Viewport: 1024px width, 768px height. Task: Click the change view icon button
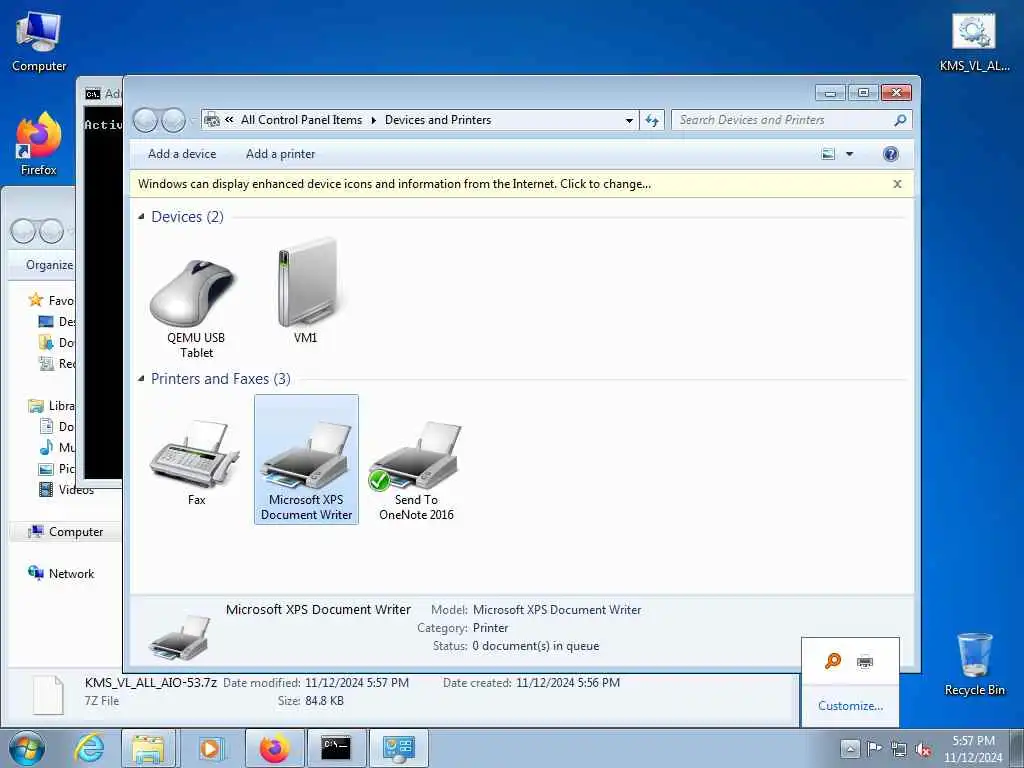(x=828, y=154)
